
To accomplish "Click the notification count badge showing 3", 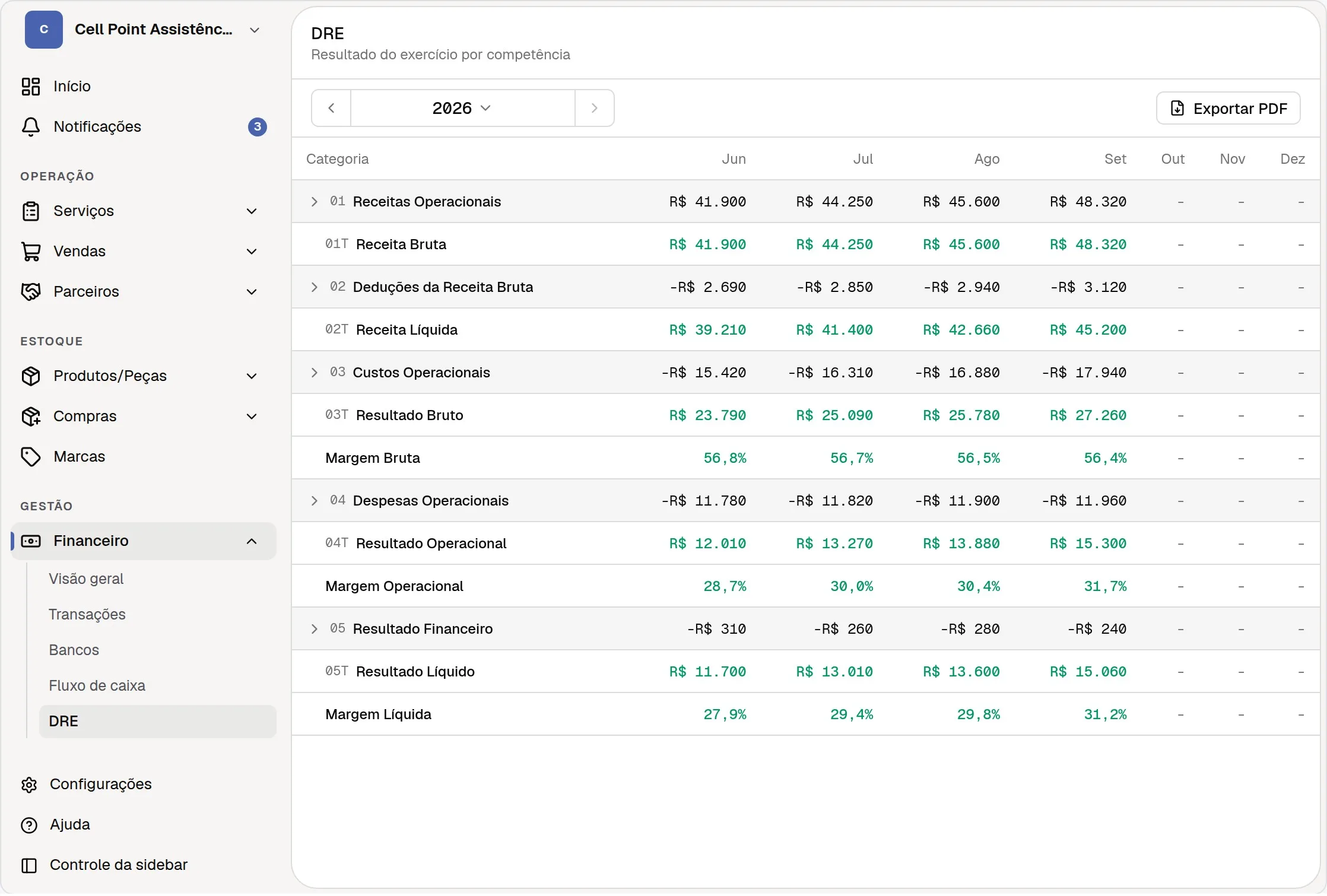I will pyautogui.click(x=258, y=127).
